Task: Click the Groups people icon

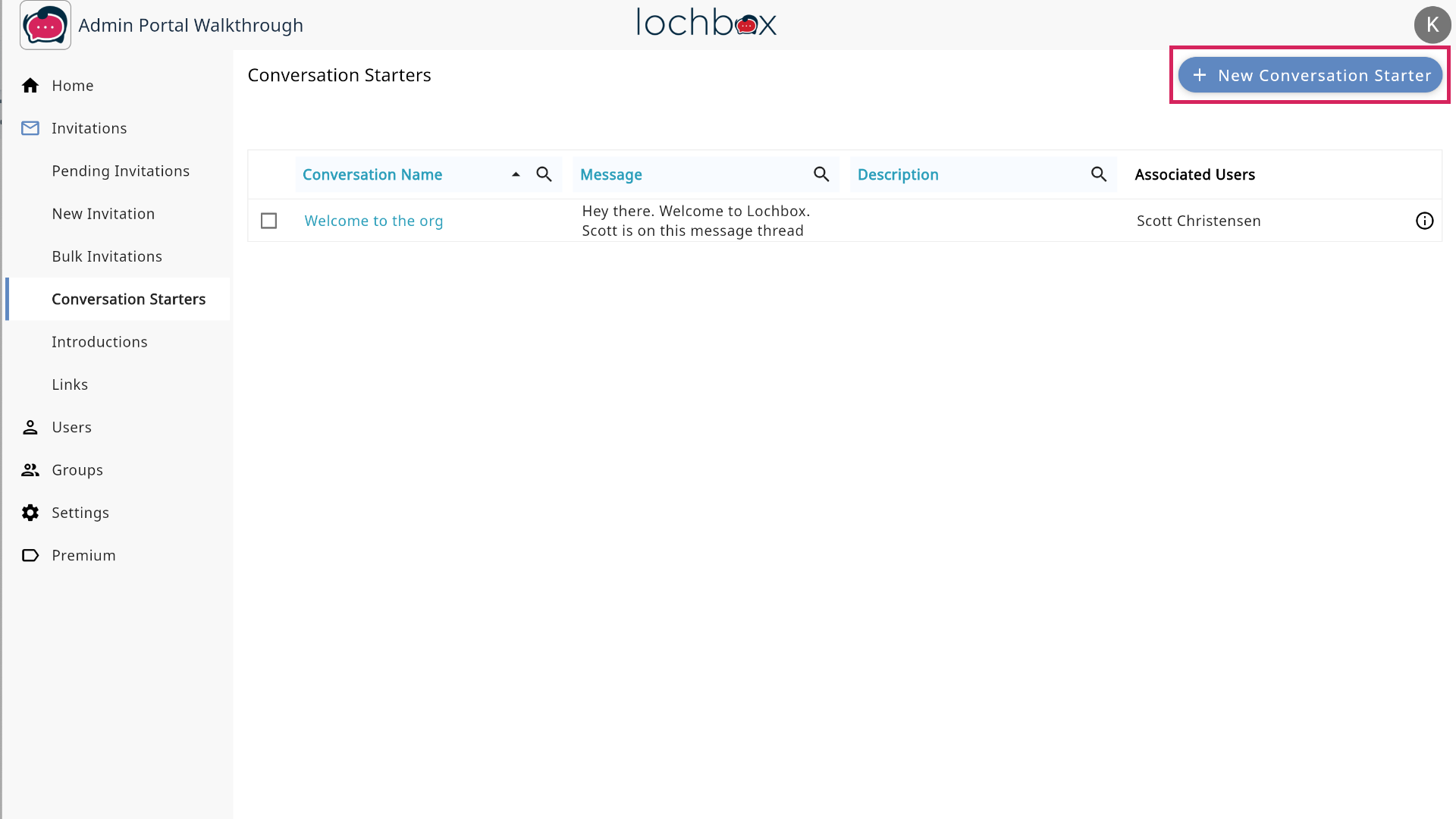Action: pos(30,470)
